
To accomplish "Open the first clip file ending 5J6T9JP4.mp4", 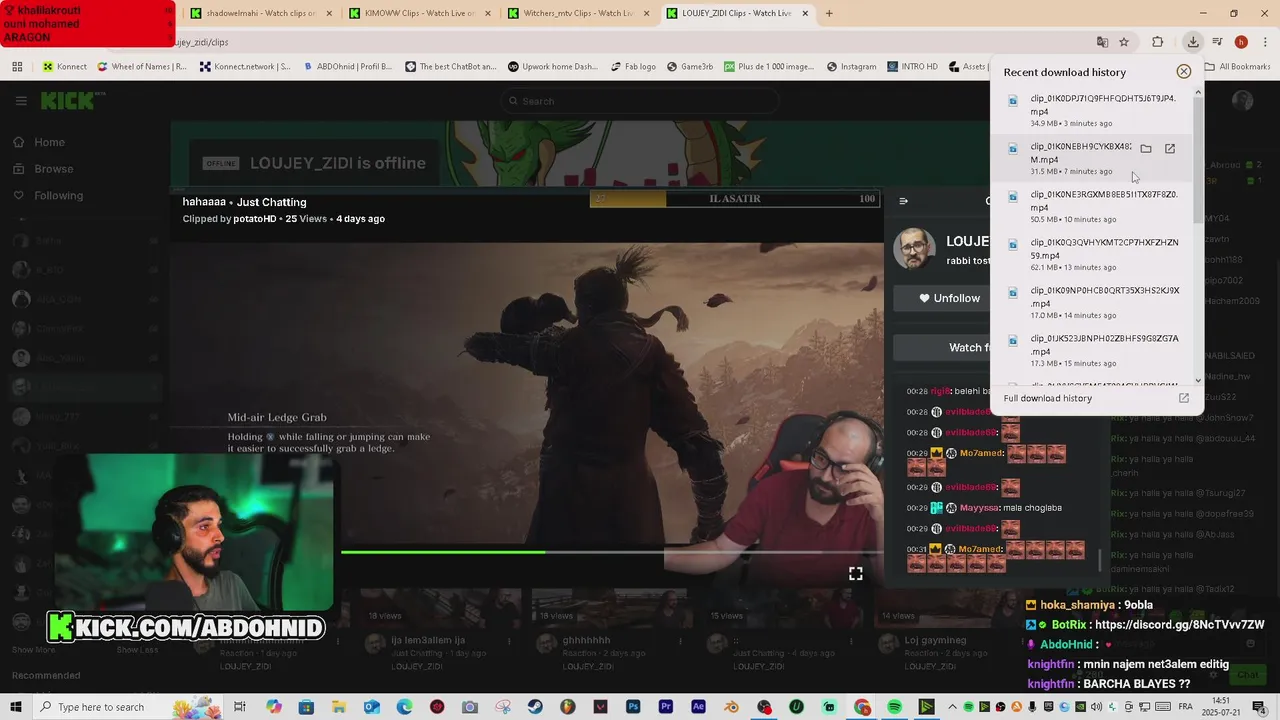I will click(1092, 110).
